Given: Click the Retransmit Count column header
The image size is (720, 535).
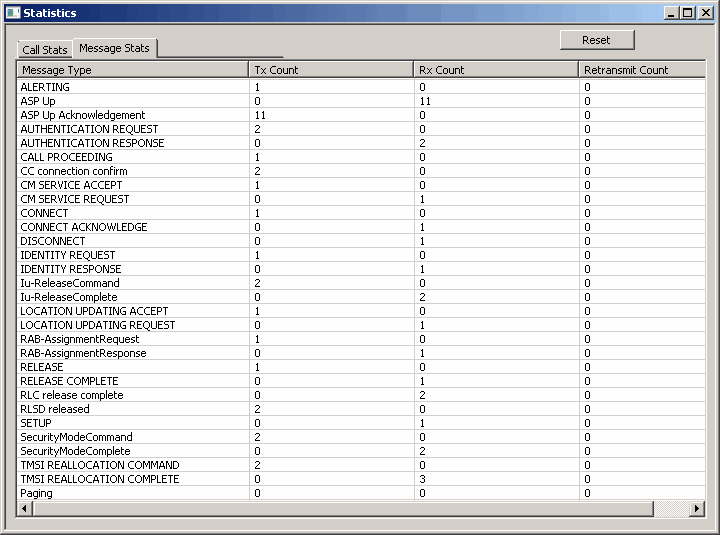Looking at the screenshot, I should click(x=642, y=70).
